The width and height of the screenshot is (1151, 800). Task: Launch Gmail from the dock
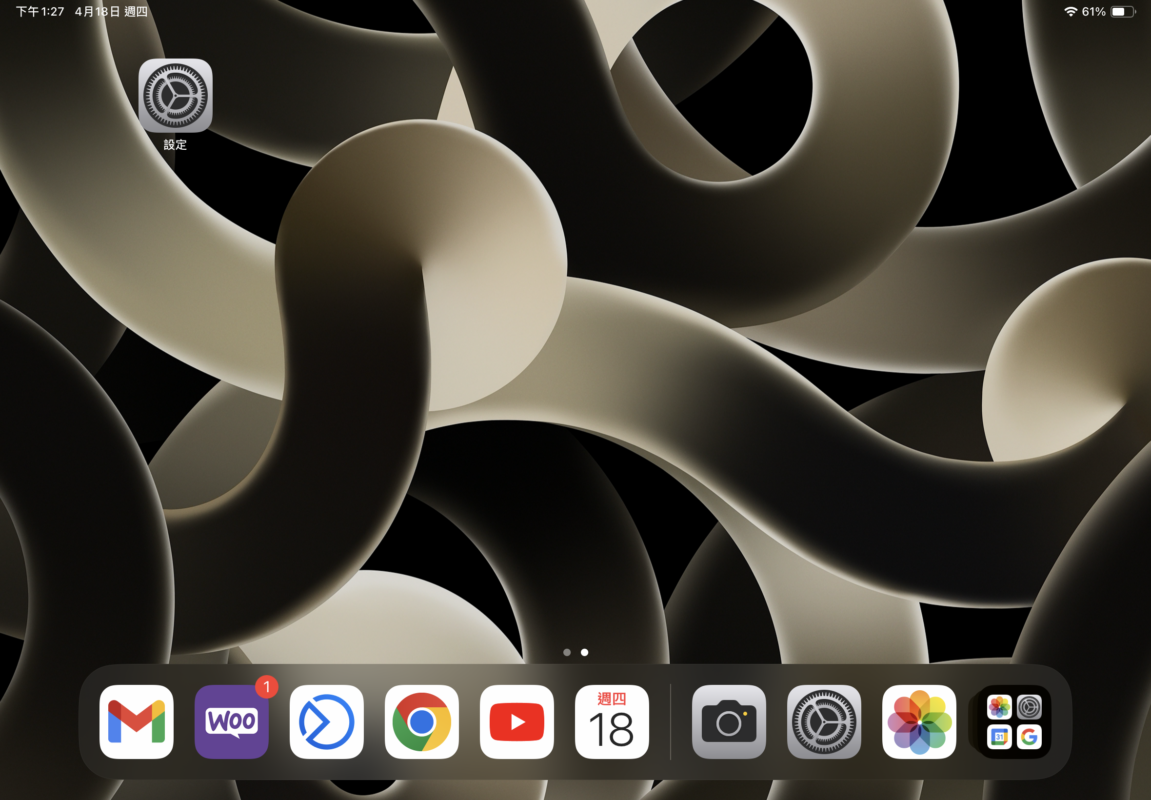137,721
